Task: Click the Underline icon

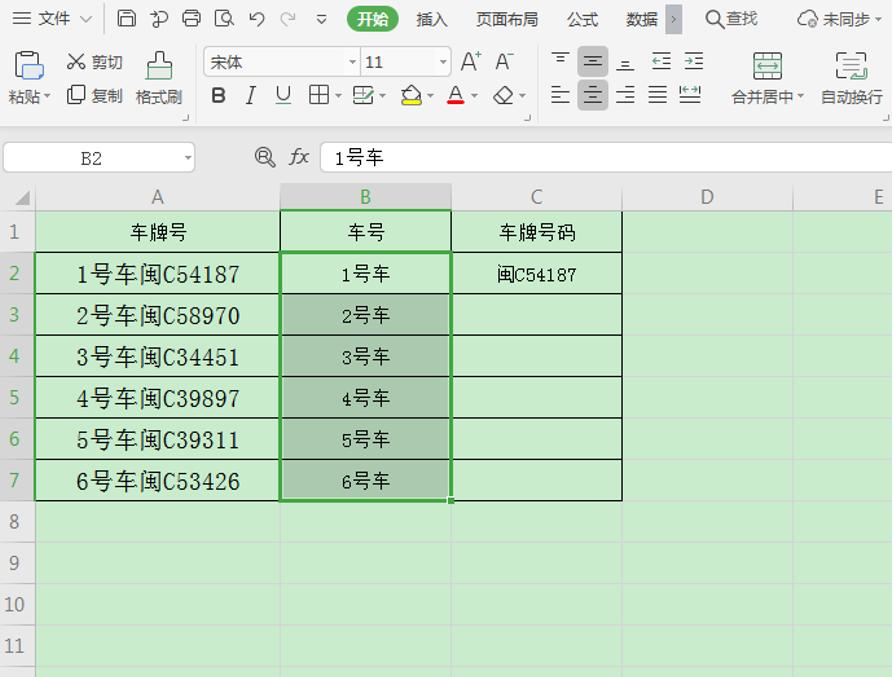Action: coord(281,96)
